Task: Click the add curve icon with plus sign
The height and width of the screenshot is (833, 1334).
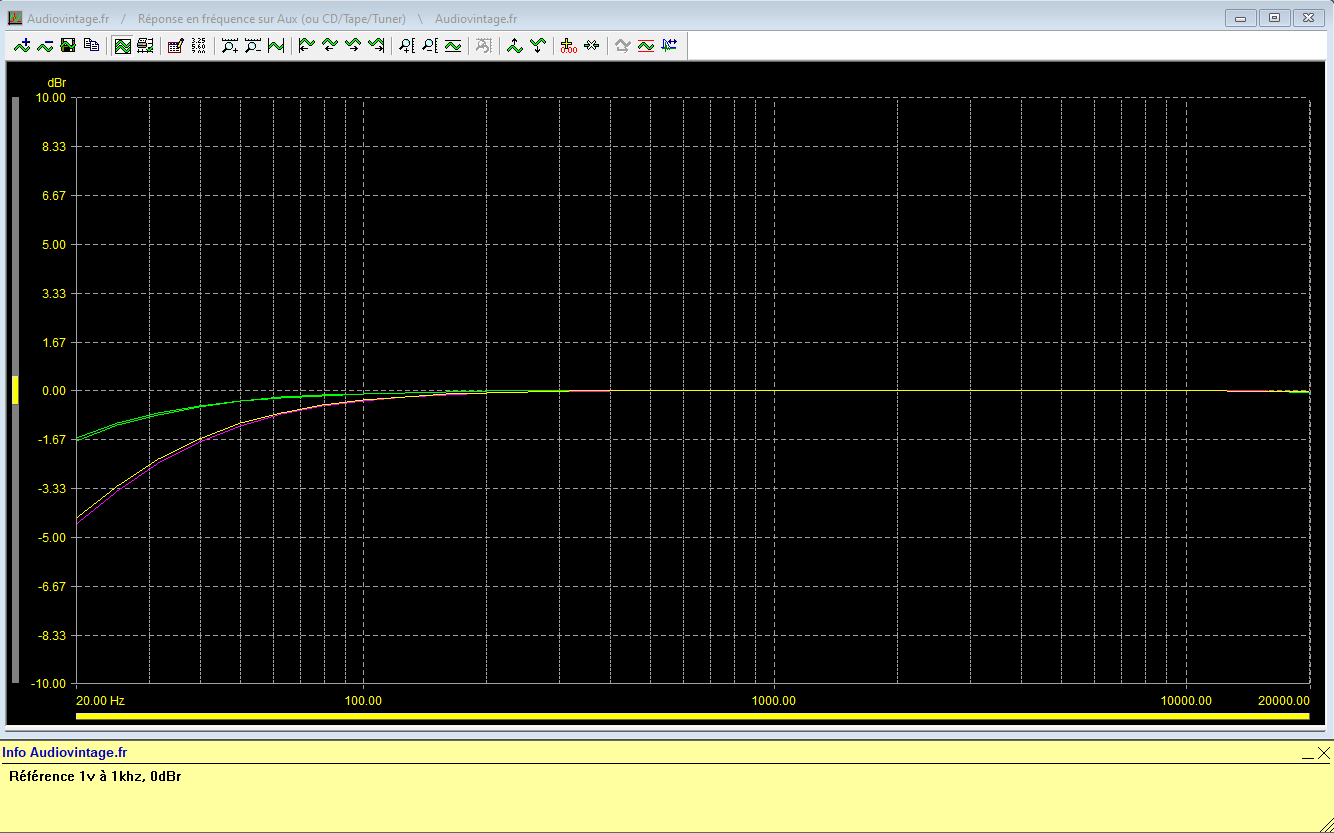Action: pos(22,45)
